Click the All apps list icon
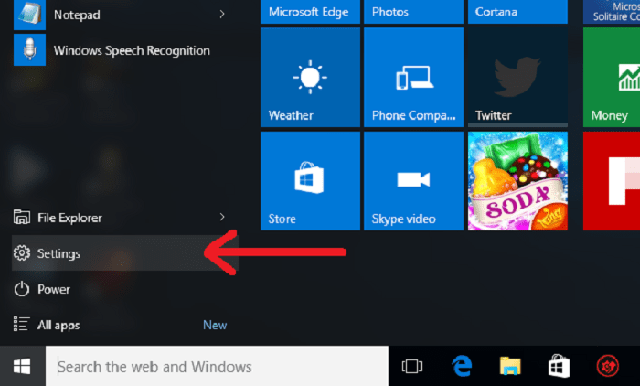This screenshot has height=386, width=640. (x=21, y=324)
